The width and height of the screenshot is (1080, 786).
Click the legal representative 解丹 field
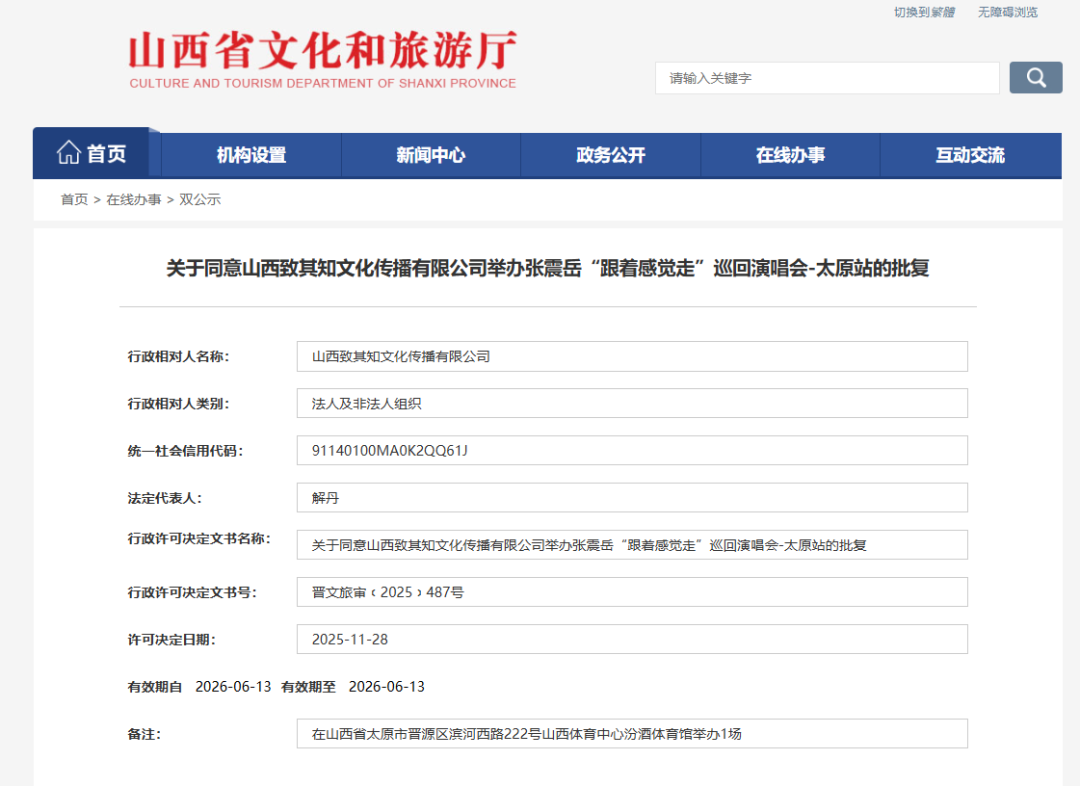[x=632, y=497]
